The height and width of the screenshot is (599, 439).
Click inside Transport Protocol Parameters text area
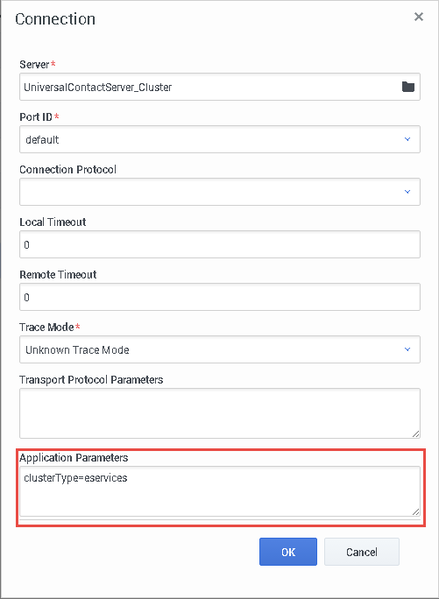(x=220, y=413)
